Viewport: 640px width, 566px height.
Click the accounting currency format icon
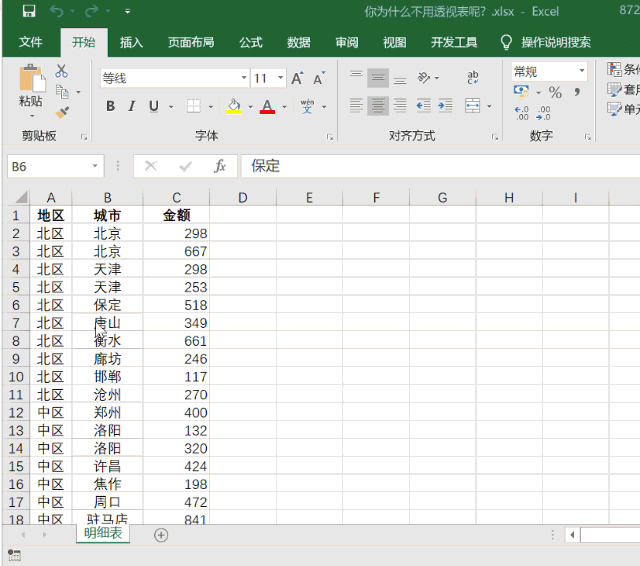(521, 91)
